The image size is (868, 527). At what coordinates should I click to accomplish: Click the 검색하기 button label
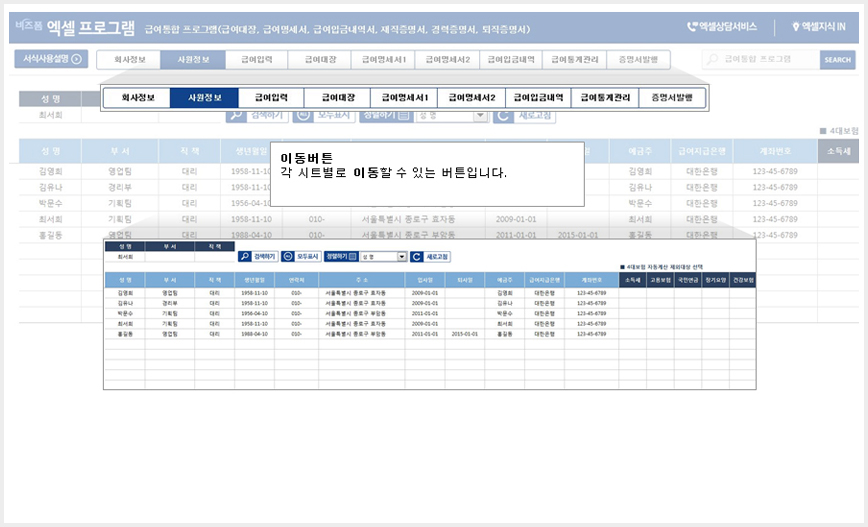click(265, 257)
